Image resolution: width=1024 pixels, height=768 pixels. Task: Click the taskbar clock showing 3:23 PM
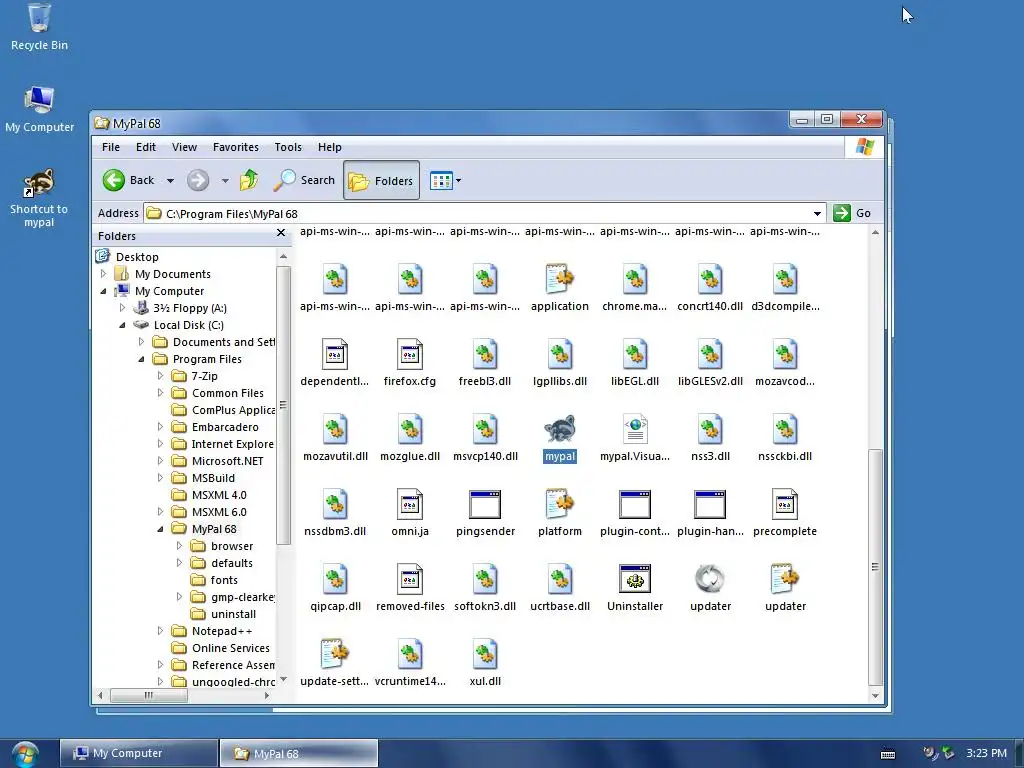pyautogui.click(x=986, y=753)
